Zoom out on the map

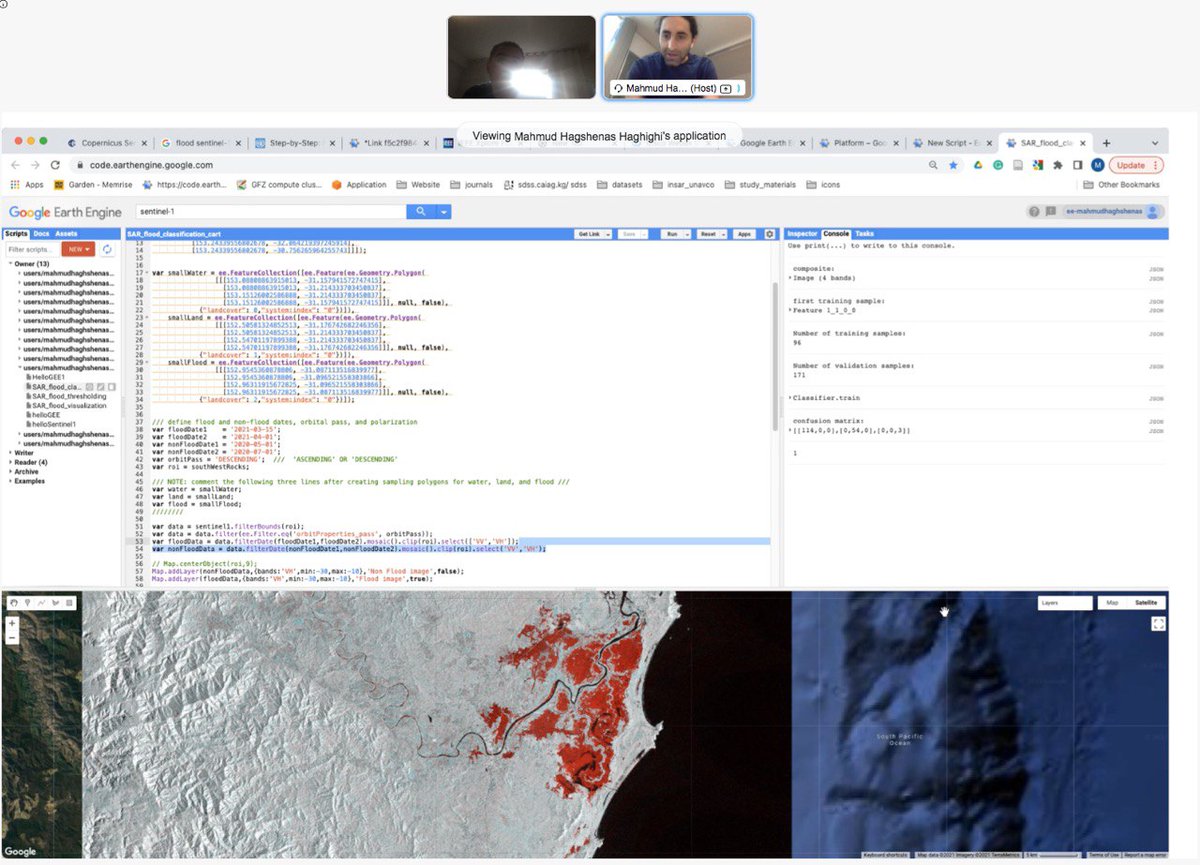coord(12,636)
